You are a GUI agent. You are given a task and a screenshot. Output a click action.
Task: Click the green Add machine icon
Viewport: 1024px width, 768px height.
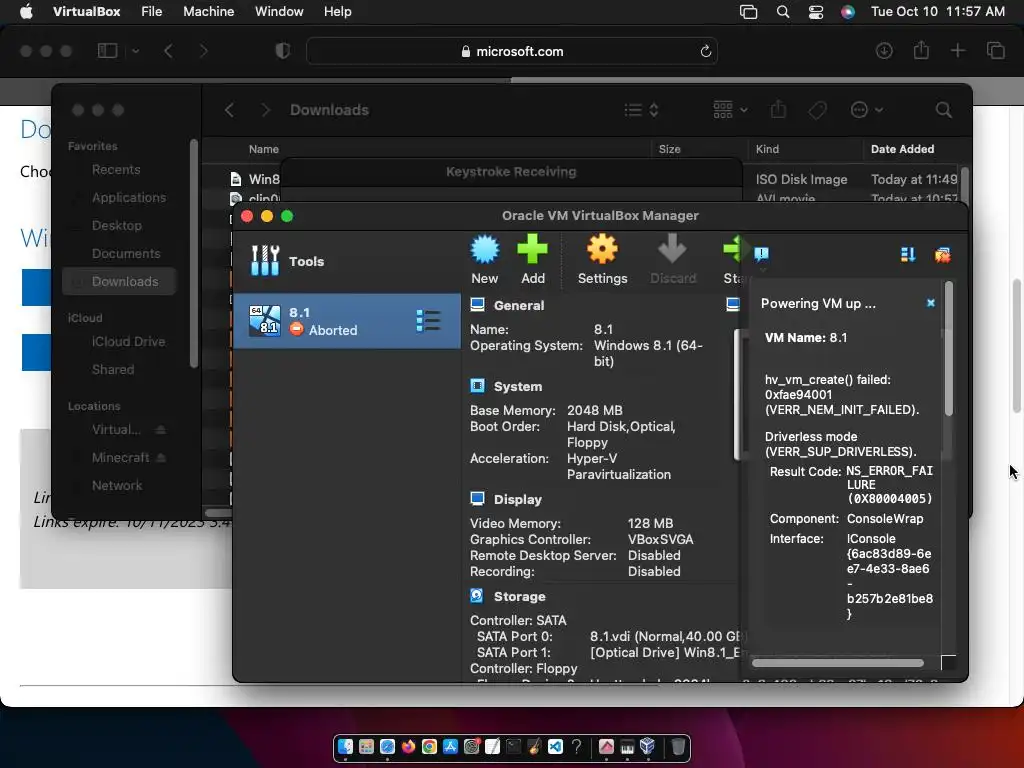coord(532,249)
